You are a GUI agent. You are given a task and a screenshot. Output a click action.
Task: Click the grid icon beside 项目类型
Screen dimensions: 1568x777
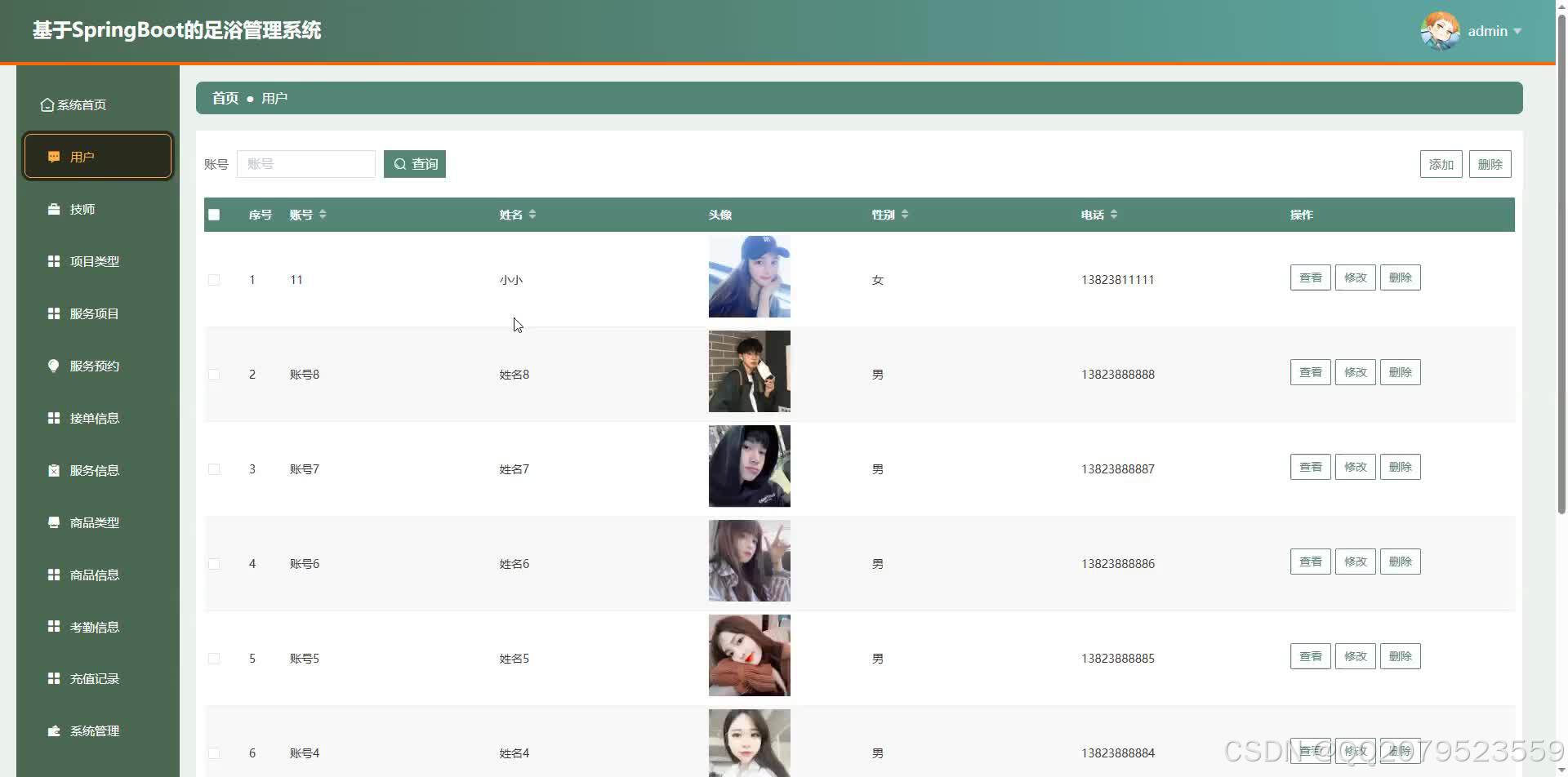(x=54, y=261)
